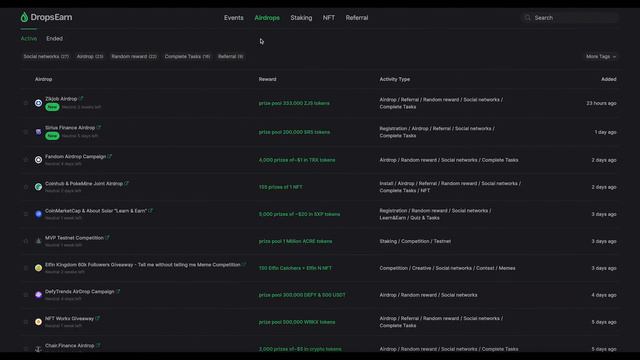Screen dimensions: 640x360
Task: Click the Chair.Finance anchor logo
Action: 38,349
